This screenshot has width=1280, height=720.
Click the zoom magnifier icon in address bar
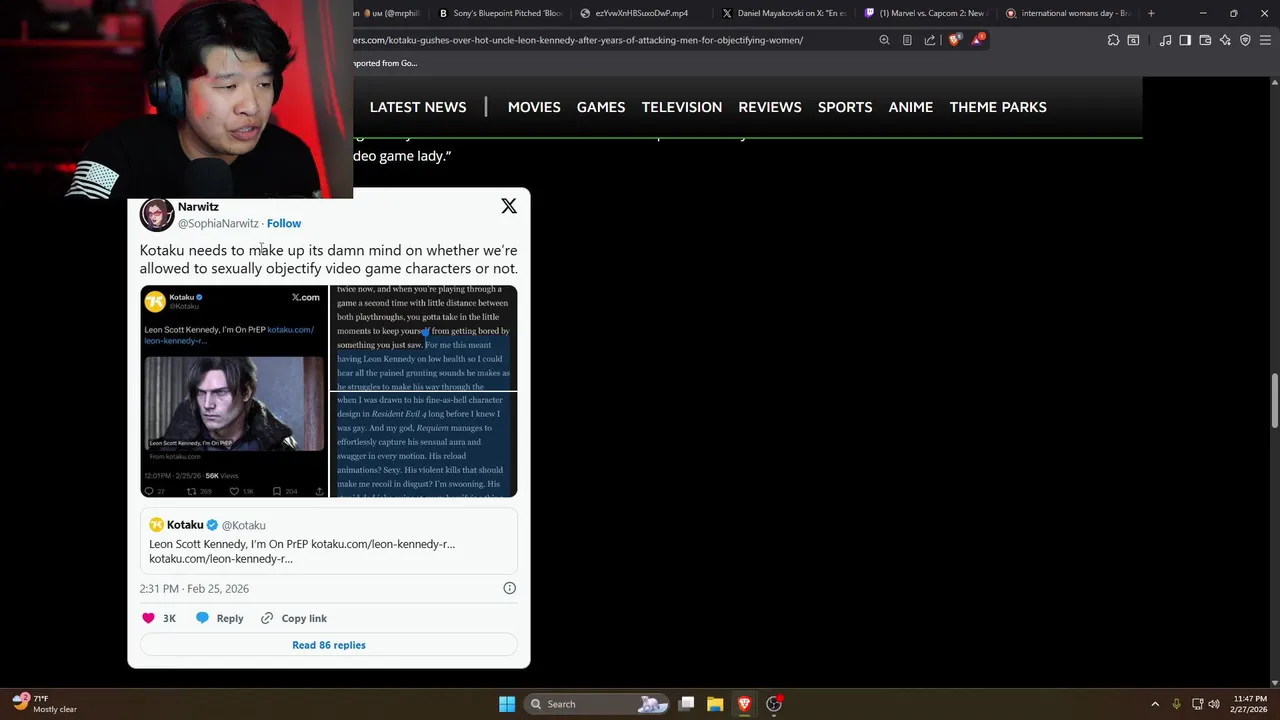[884, 40]
